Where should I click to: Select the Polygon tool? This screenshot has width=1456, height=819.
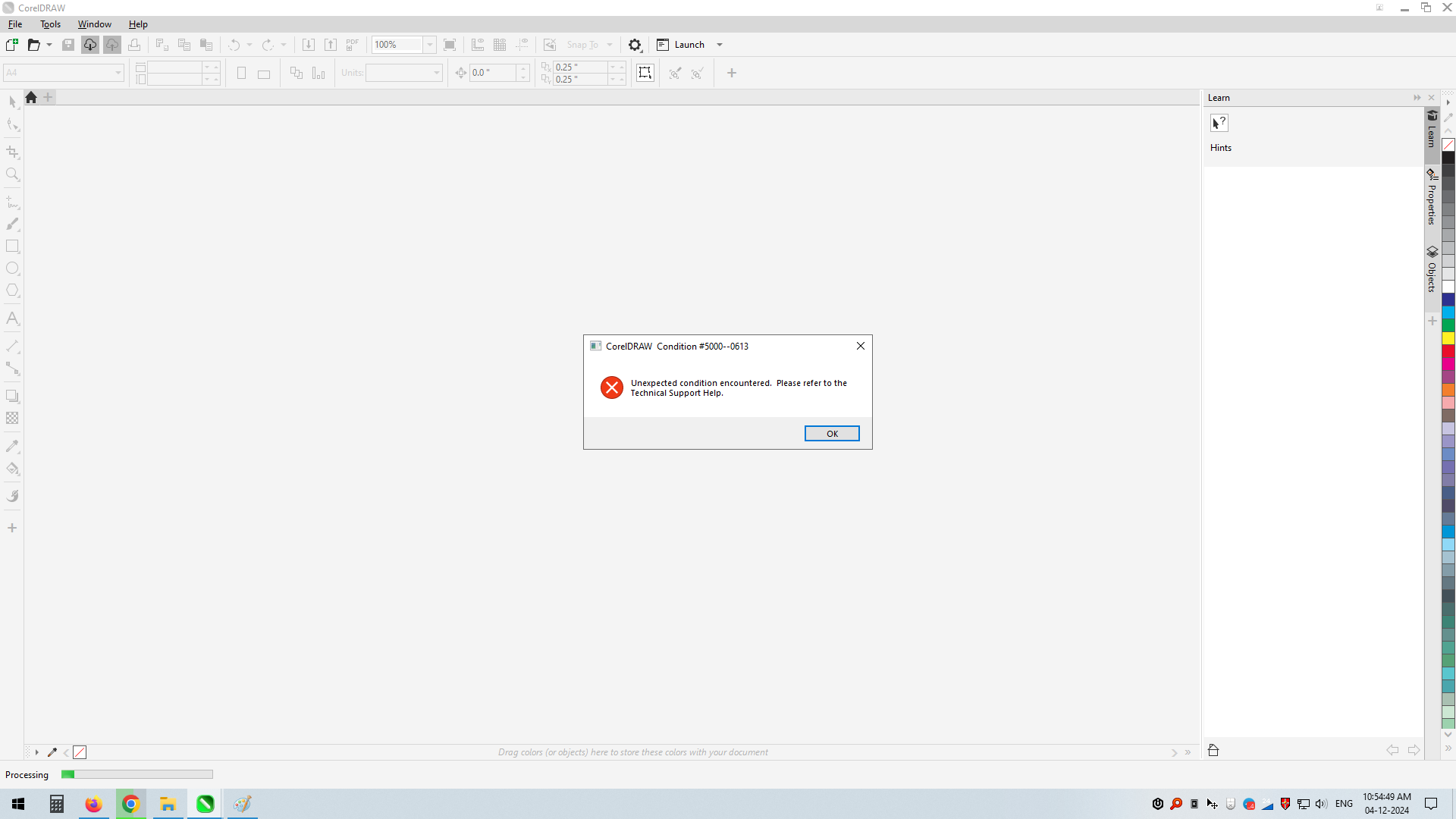(12, 290)
